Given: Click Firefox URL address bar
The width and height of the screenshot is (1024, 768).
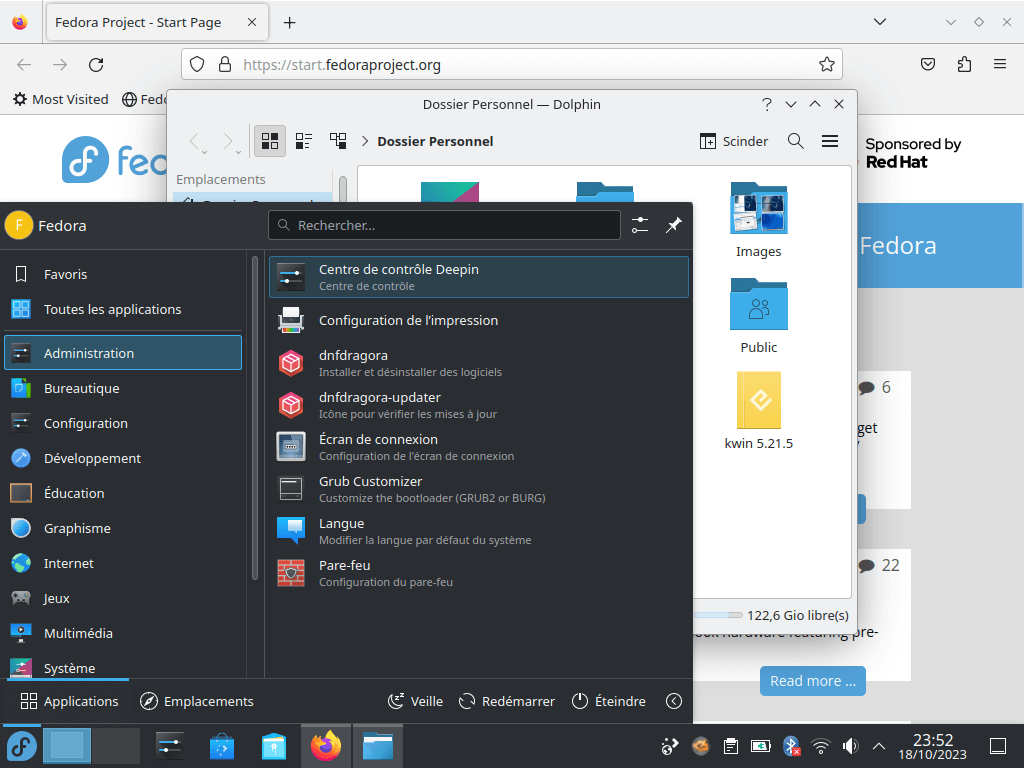Looking at the screenshot, I should 512,65.
